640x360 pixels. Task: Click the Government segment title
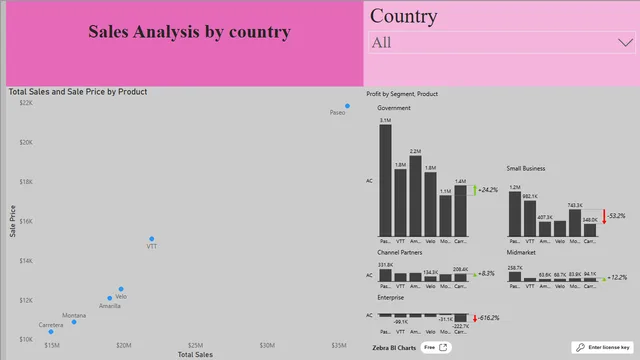pos(394,108)
